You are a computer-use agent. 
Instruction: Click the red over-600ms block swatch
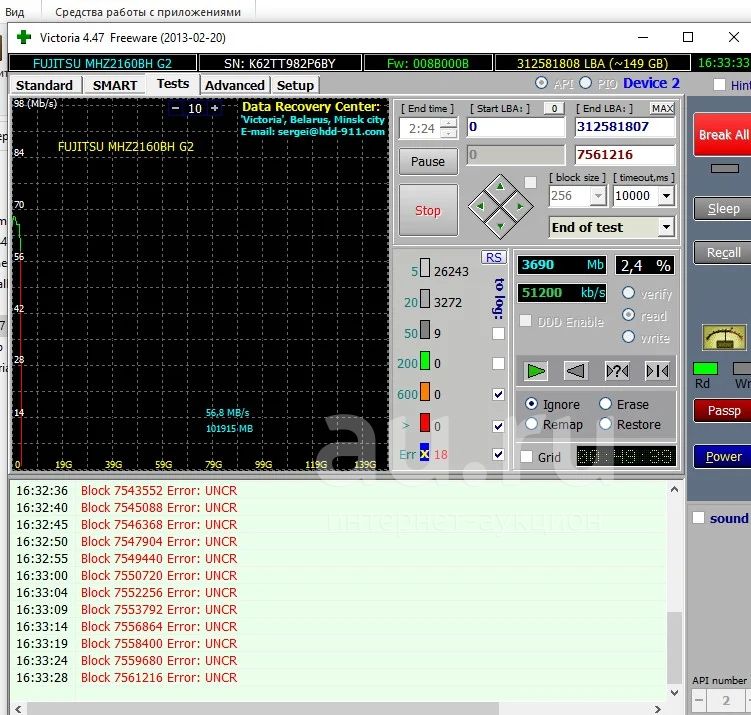point(425,422)
